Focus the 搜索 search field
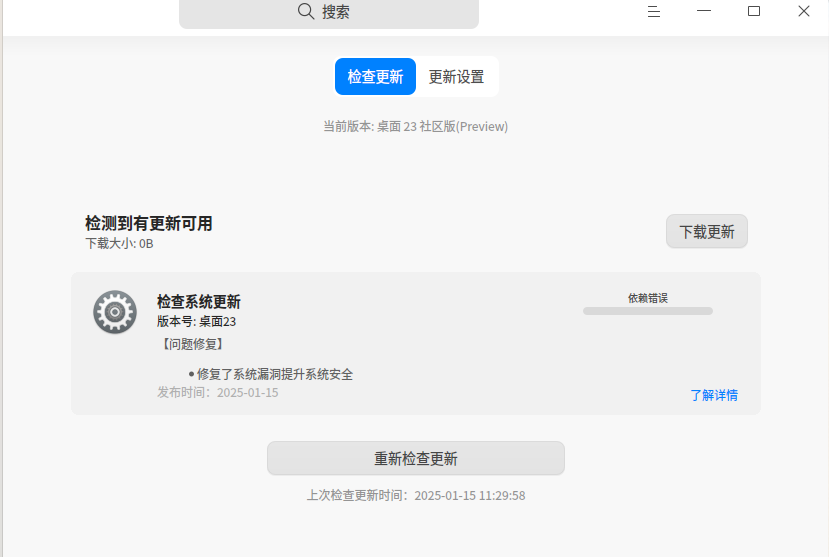Viewport: 829px width, 557px height. 329,13
